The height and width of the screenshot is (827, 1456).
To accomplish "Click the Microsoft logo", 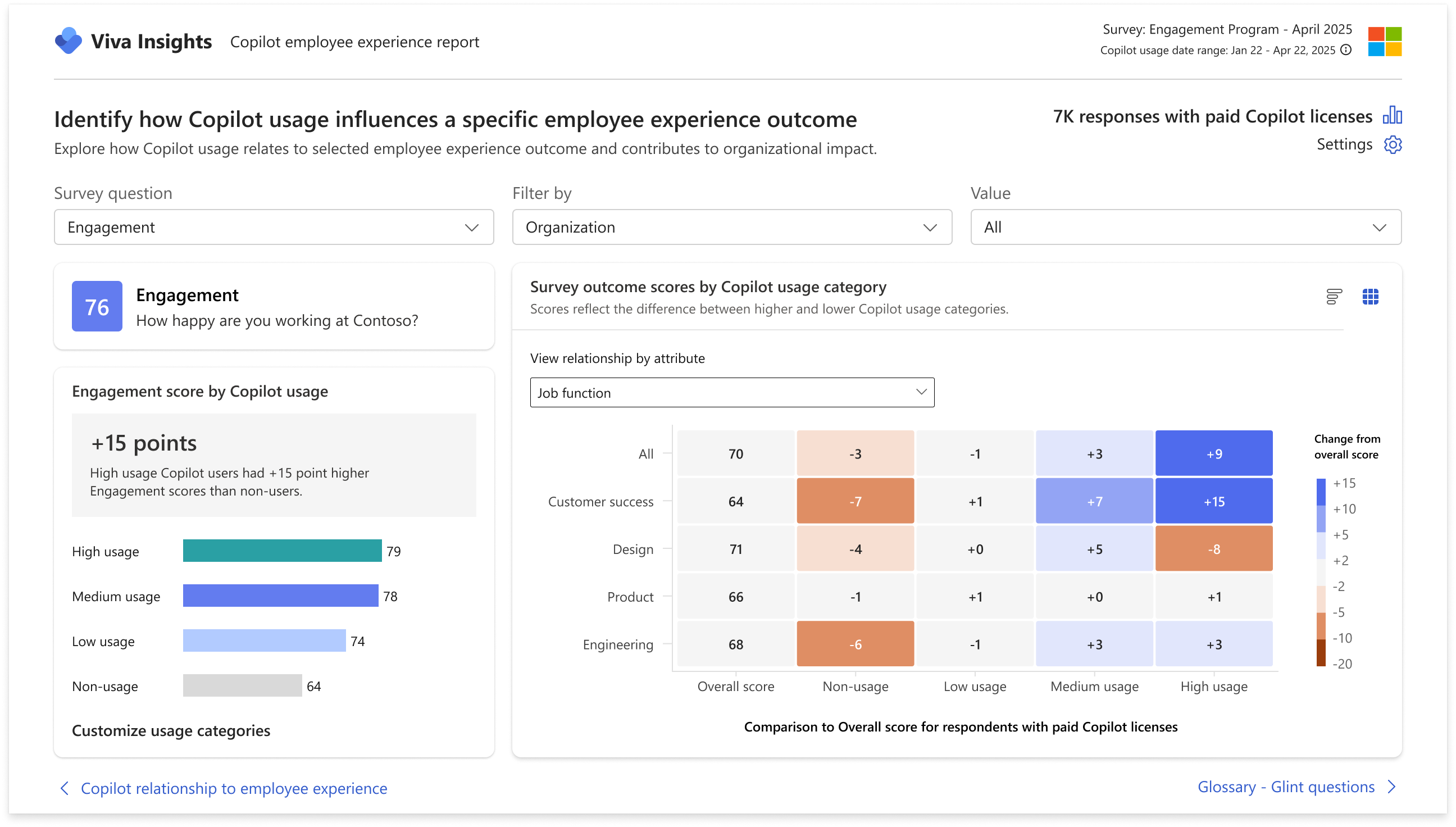I will click(x=1385, y=42).
